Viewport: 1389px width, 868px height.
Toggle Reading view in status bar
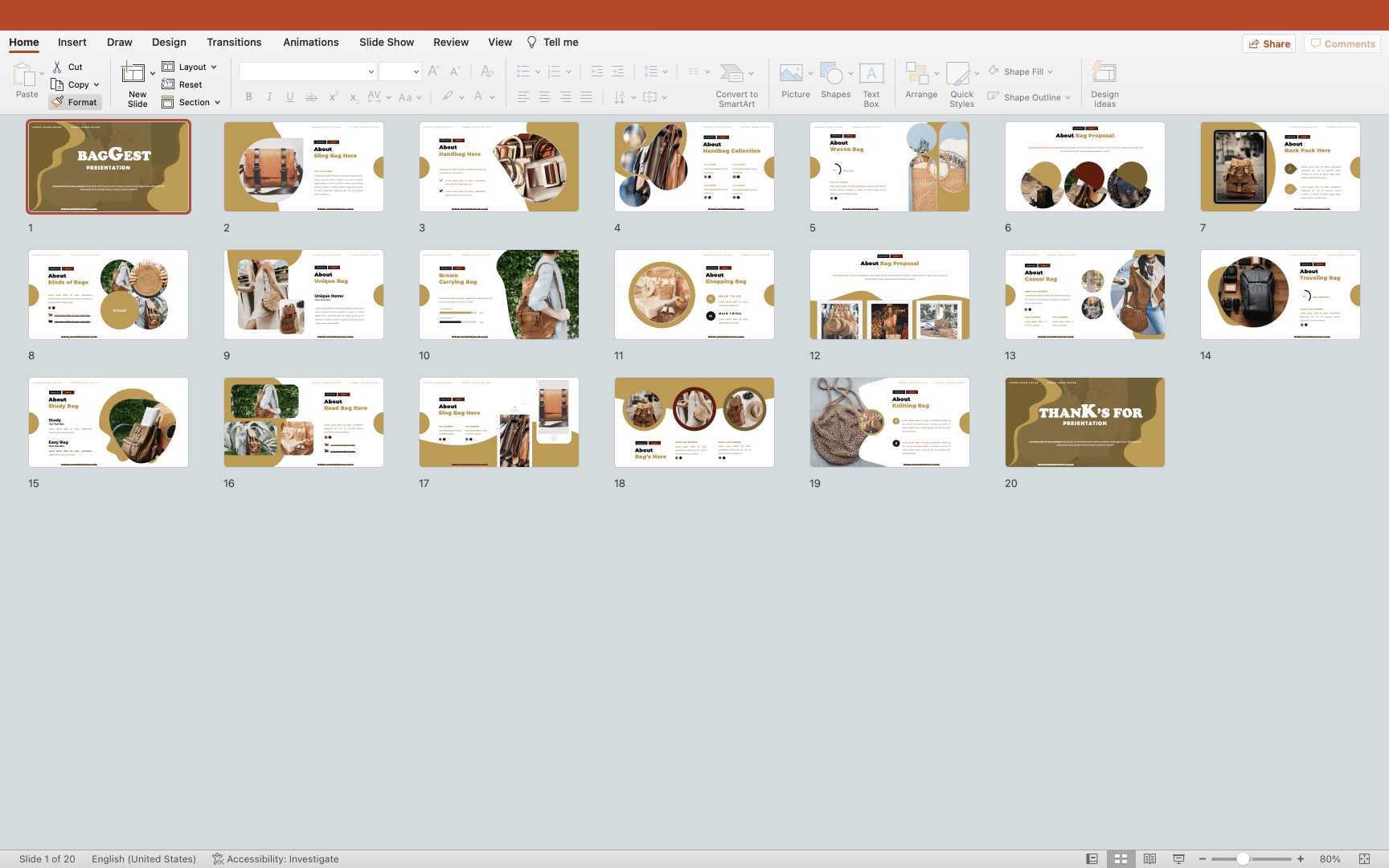coord(1149,859)
